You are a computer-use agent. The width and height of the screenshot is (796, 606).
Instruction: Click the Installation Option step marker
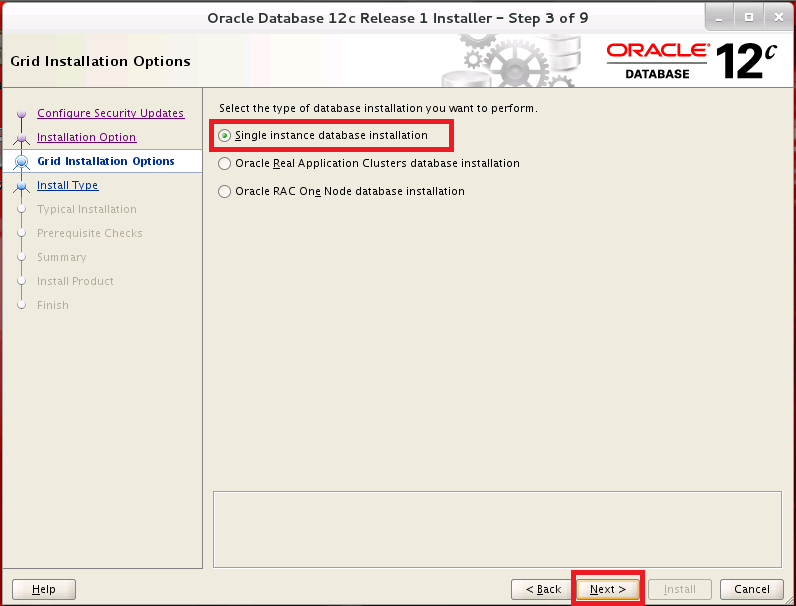[x=21, y=138]
